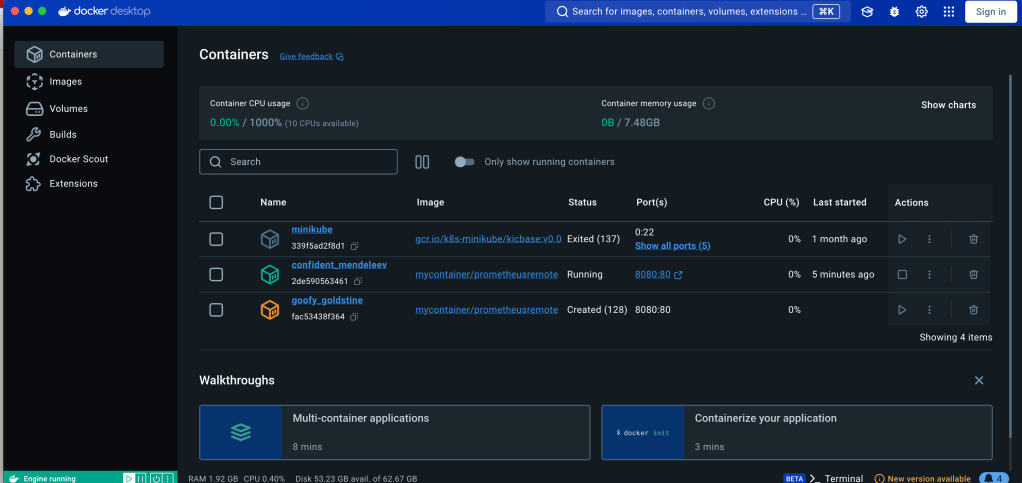1022x483 pixels.
Task: Pause Docker engine in footer
Action: click(x=140, y=478)
